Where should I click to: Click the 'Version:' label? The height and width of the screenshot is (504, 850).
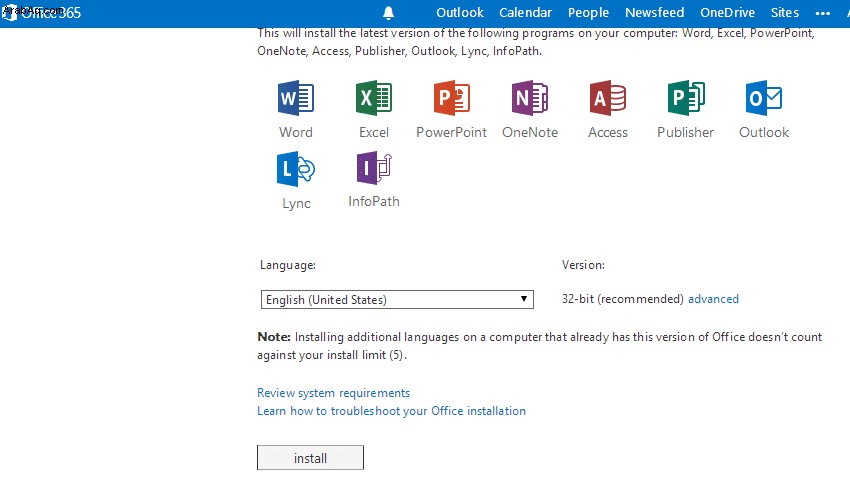[x=583, y=265]
